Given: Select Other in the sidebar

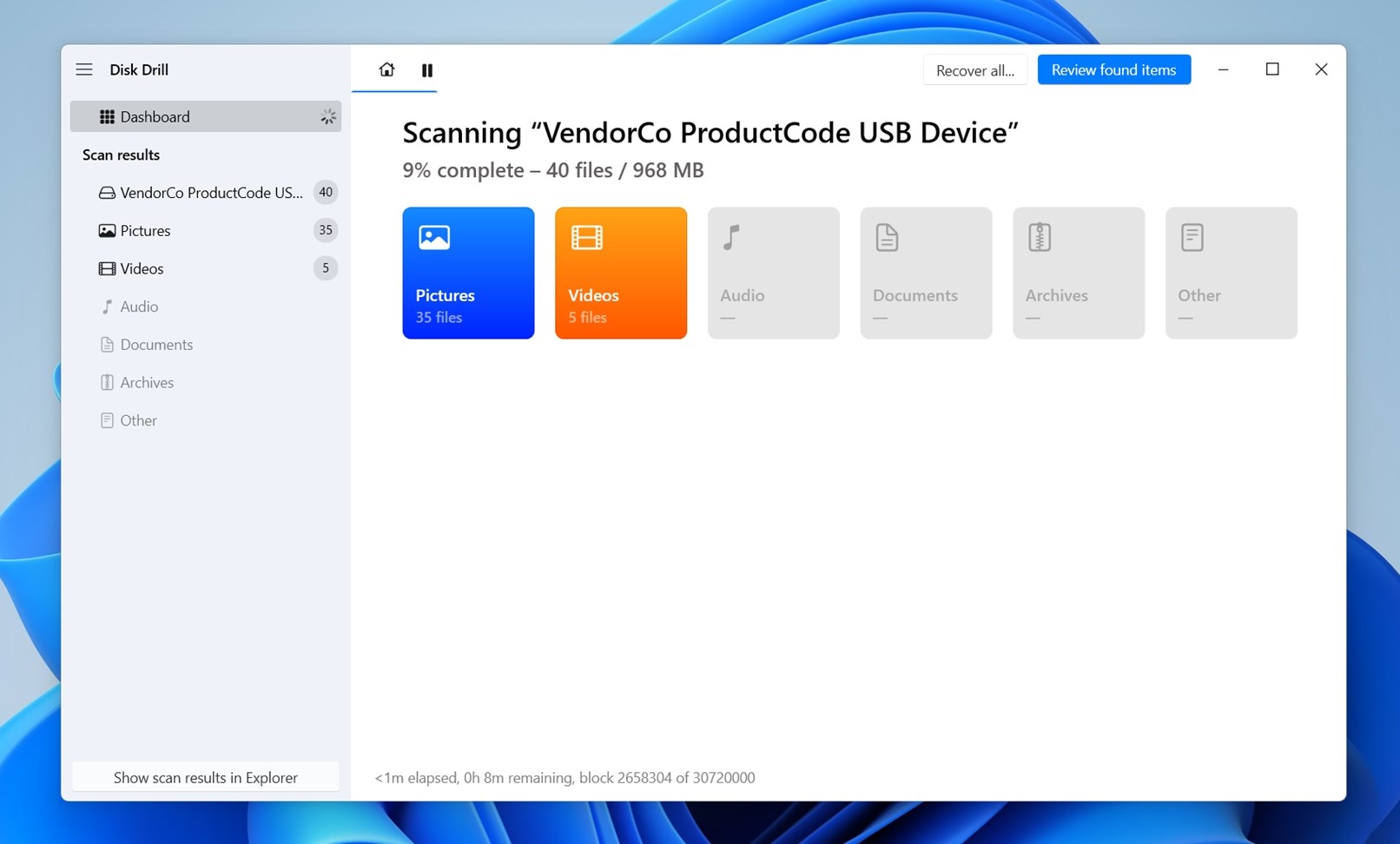Looking at the screenshot, I should click(x=206, y=420).
